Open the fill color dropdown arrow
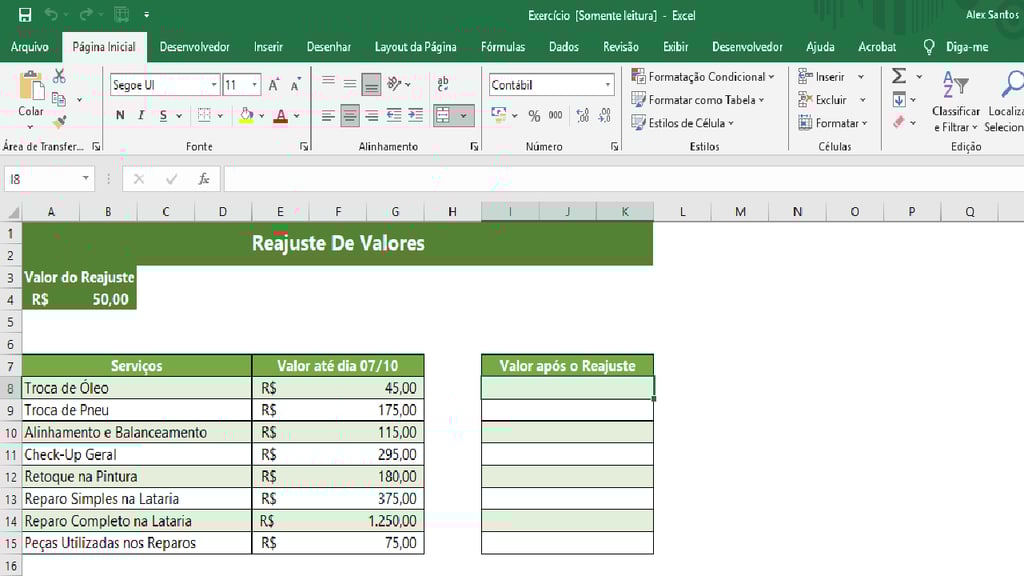This screenshot has height=576, width=1024. (x=262, y=116)
